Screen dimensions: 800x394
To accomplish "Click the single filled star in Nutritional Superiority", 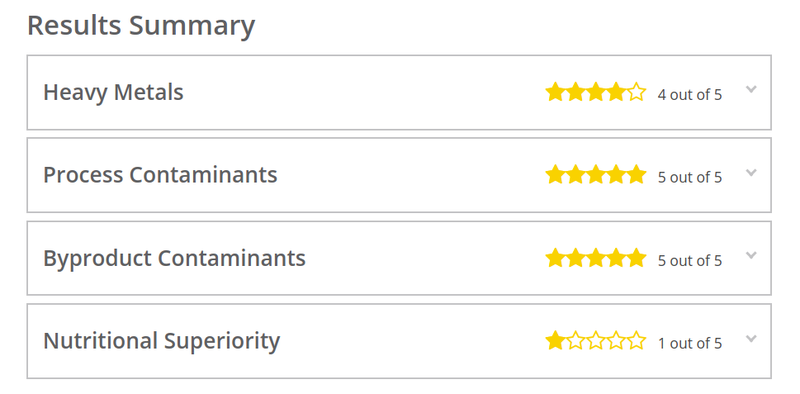I will (x=555, y=341).
